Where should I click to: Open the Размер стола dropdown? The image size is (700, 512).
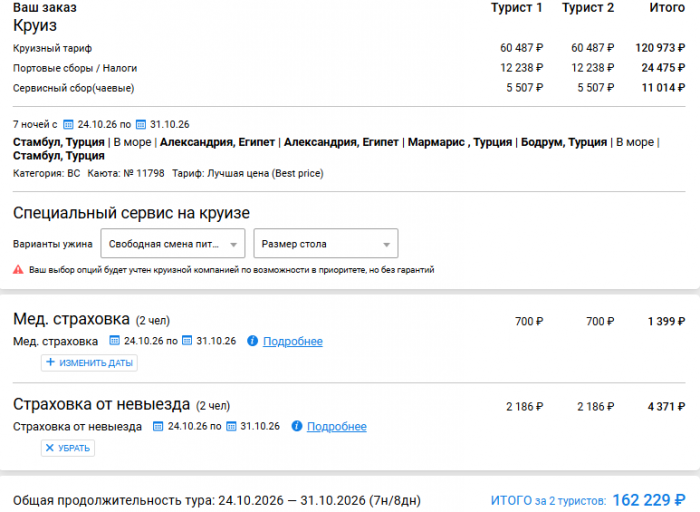326,244
